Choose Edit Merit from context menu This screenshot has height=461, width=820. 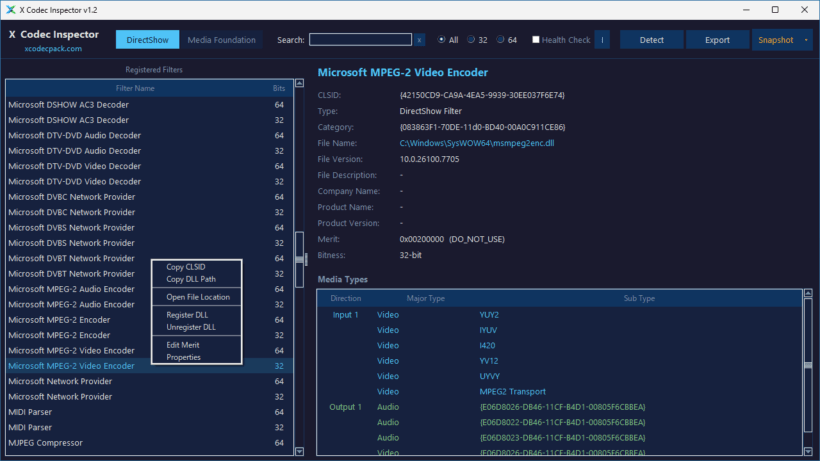(183, 345)
